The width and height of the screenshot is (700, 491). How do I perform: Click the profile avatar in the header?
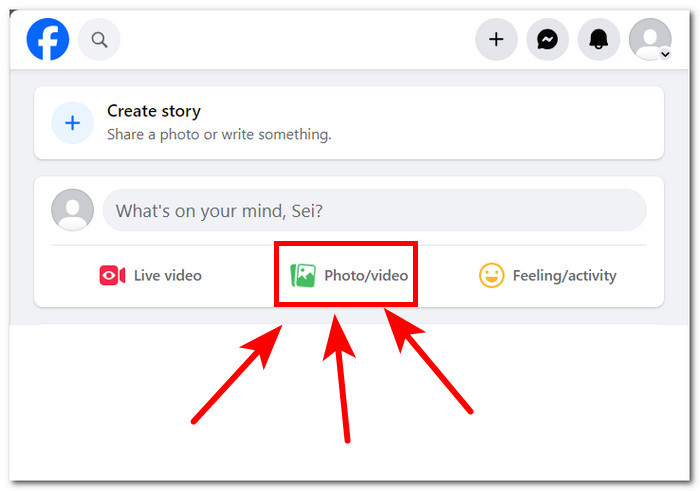click(649, 39)
